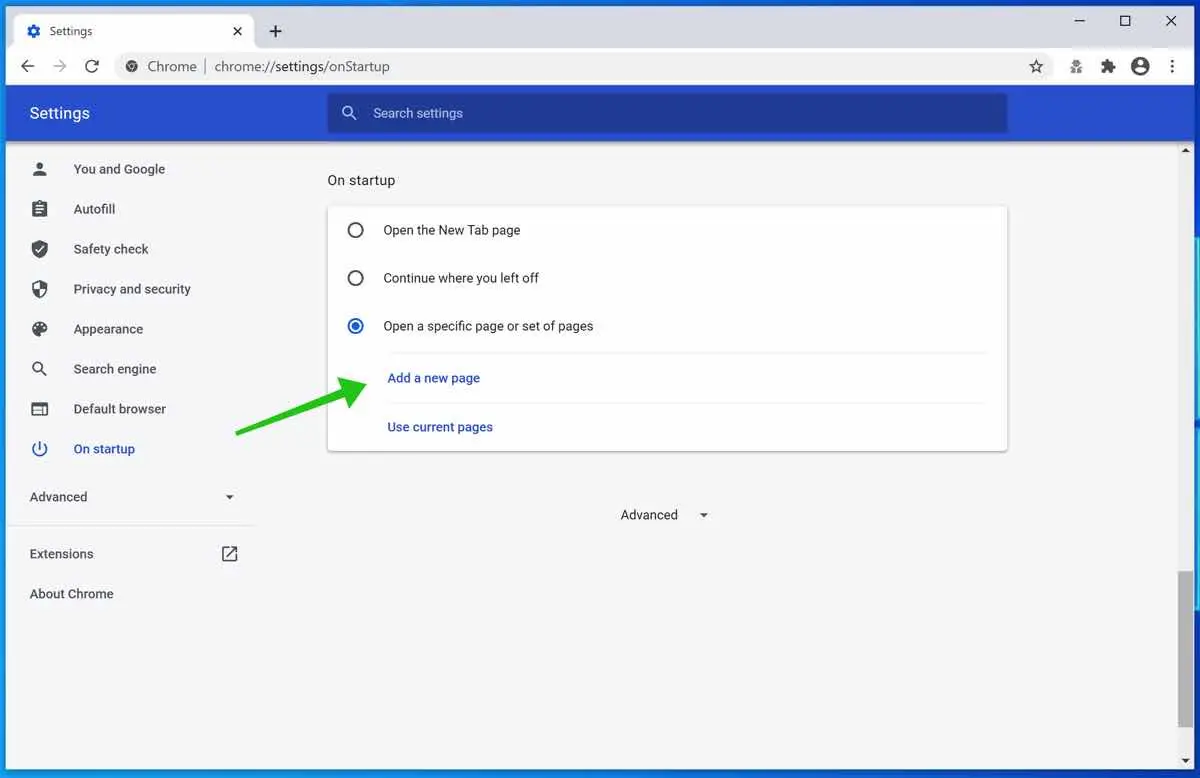1200x778 pixels.
Task: Click the Chrome site info icon
Action: click(131, 66)
